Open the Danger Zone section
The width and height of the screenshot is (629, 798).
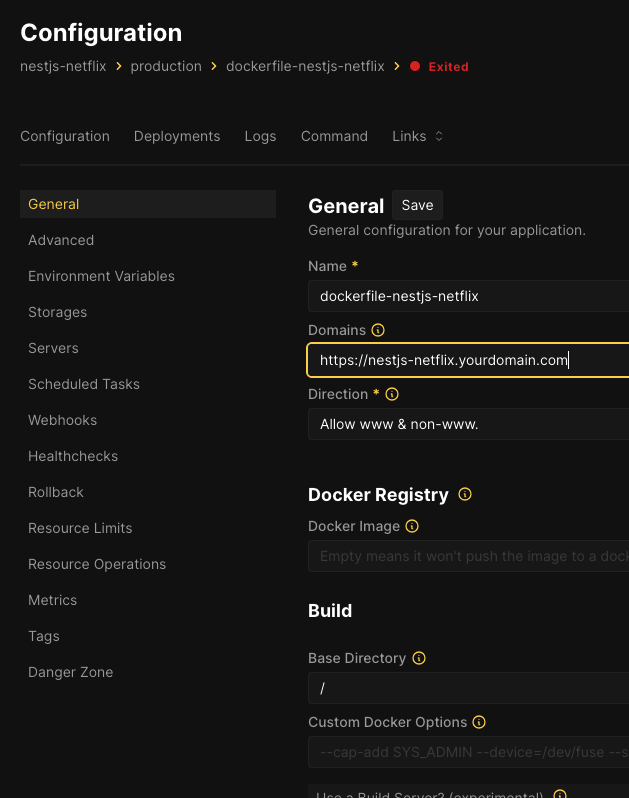(x=70, y=672)
